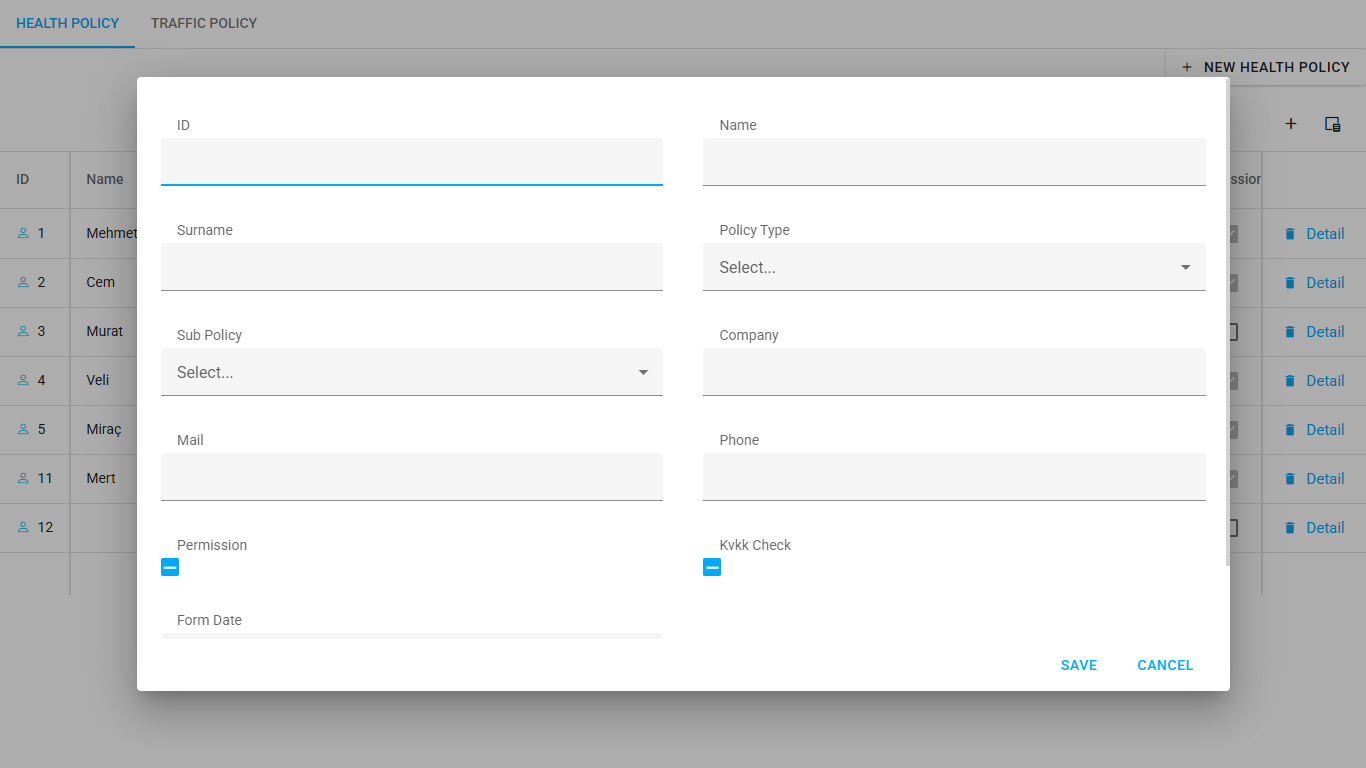Click the person icon beside ID 3
The height and width of the screenshot is (768, 1366).
coord(24,331)
